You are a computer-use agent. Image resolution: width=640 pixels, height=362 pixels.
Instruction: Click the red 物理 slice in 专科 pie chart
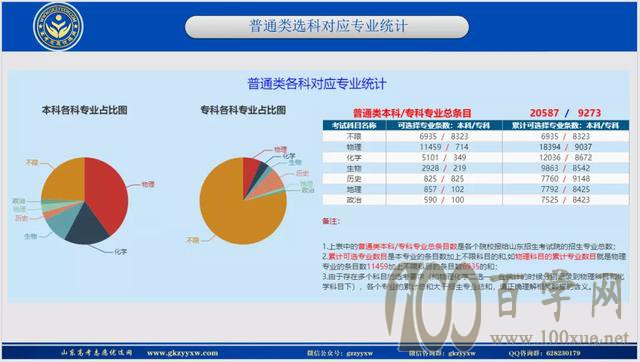250,171
